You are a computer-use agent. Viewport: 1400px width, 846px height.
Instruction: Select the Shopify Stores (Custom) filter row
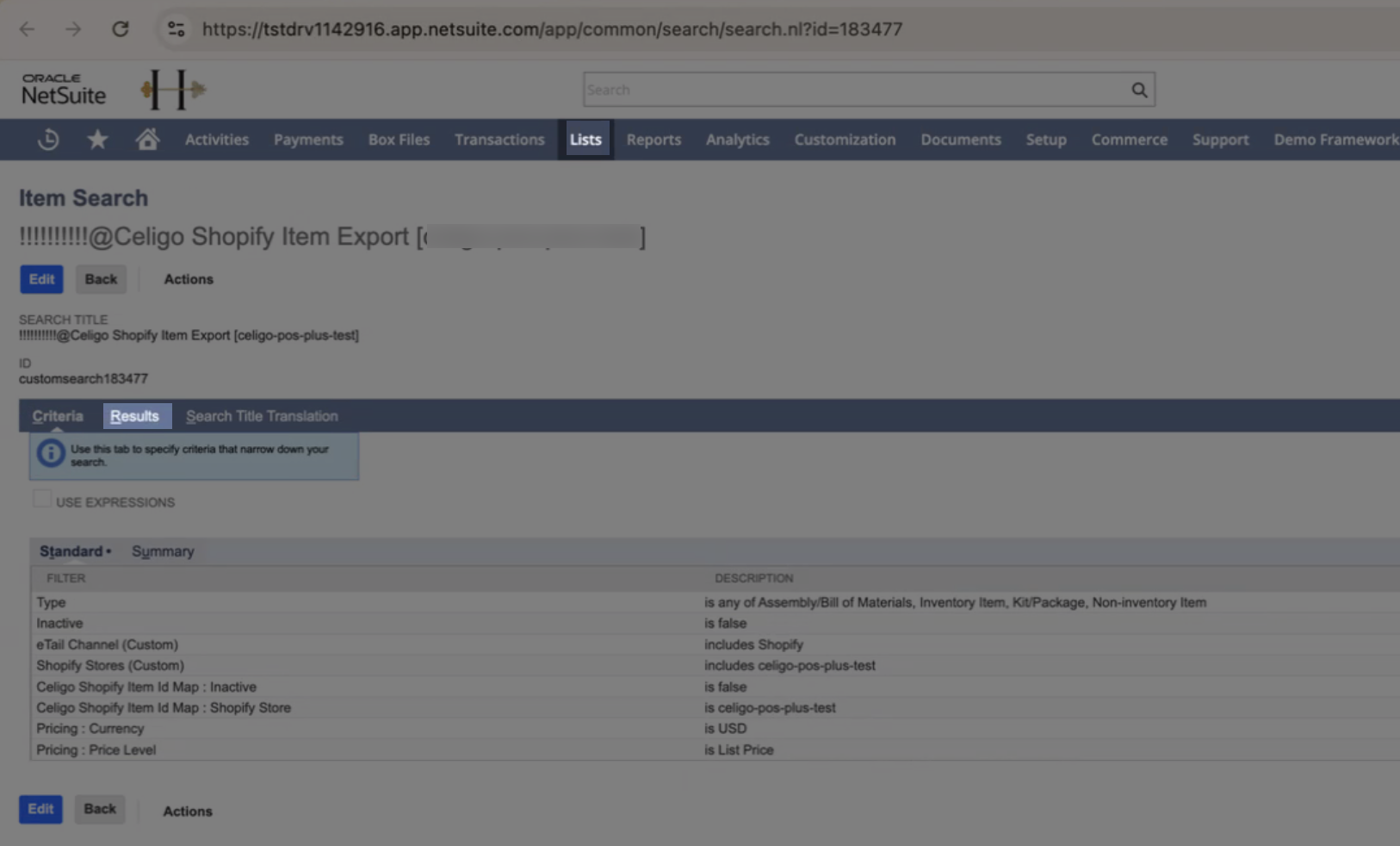(x=715, y=665)
